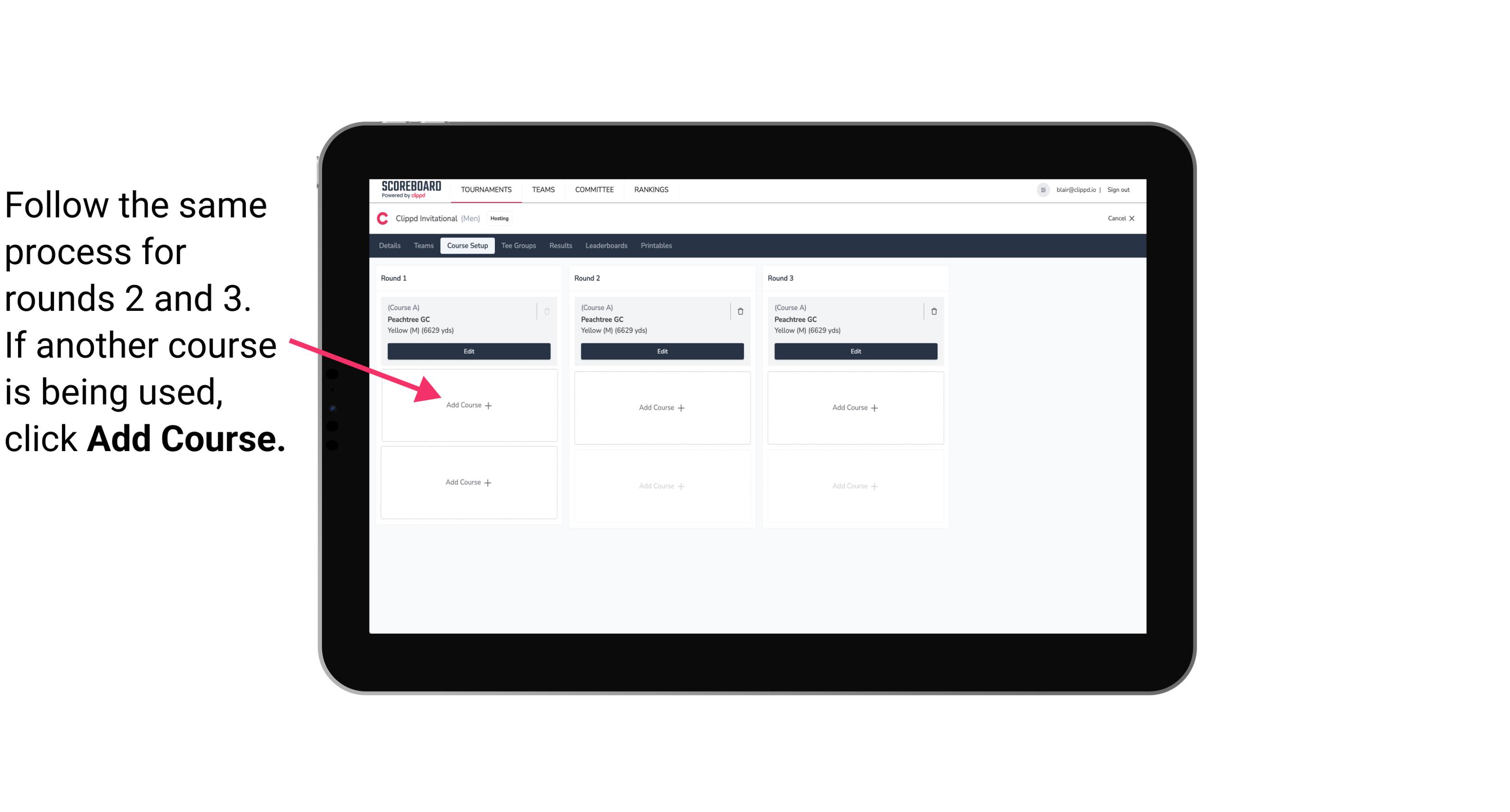Open the Results tab

559,246
